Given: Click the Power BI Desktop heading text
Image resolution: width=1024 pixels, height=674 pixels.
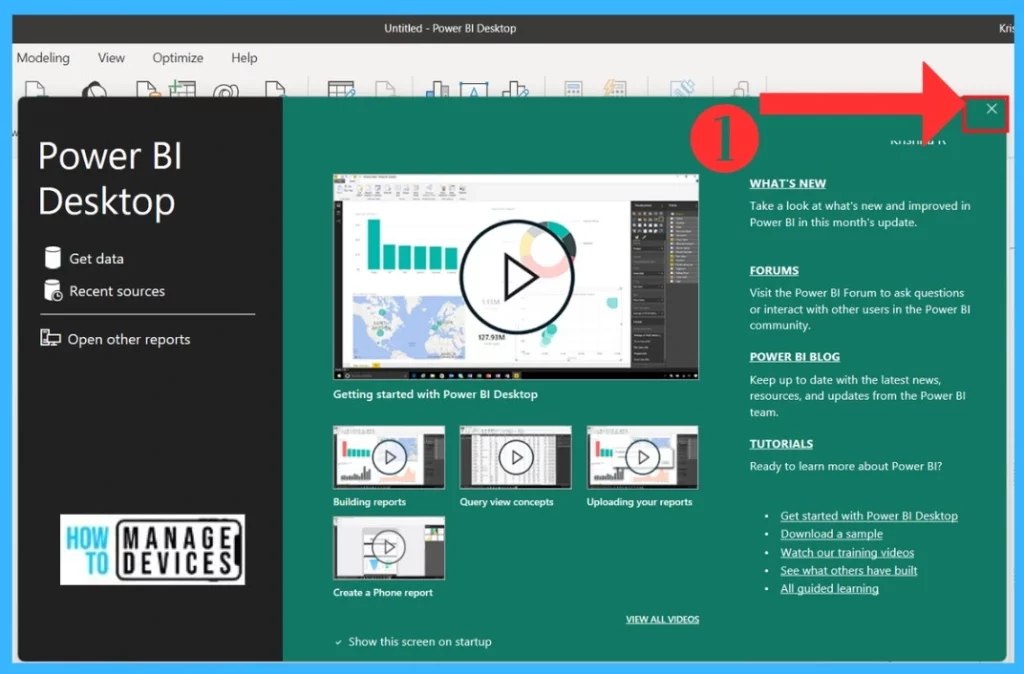Looking at the screenshot, I should point(110,178).
